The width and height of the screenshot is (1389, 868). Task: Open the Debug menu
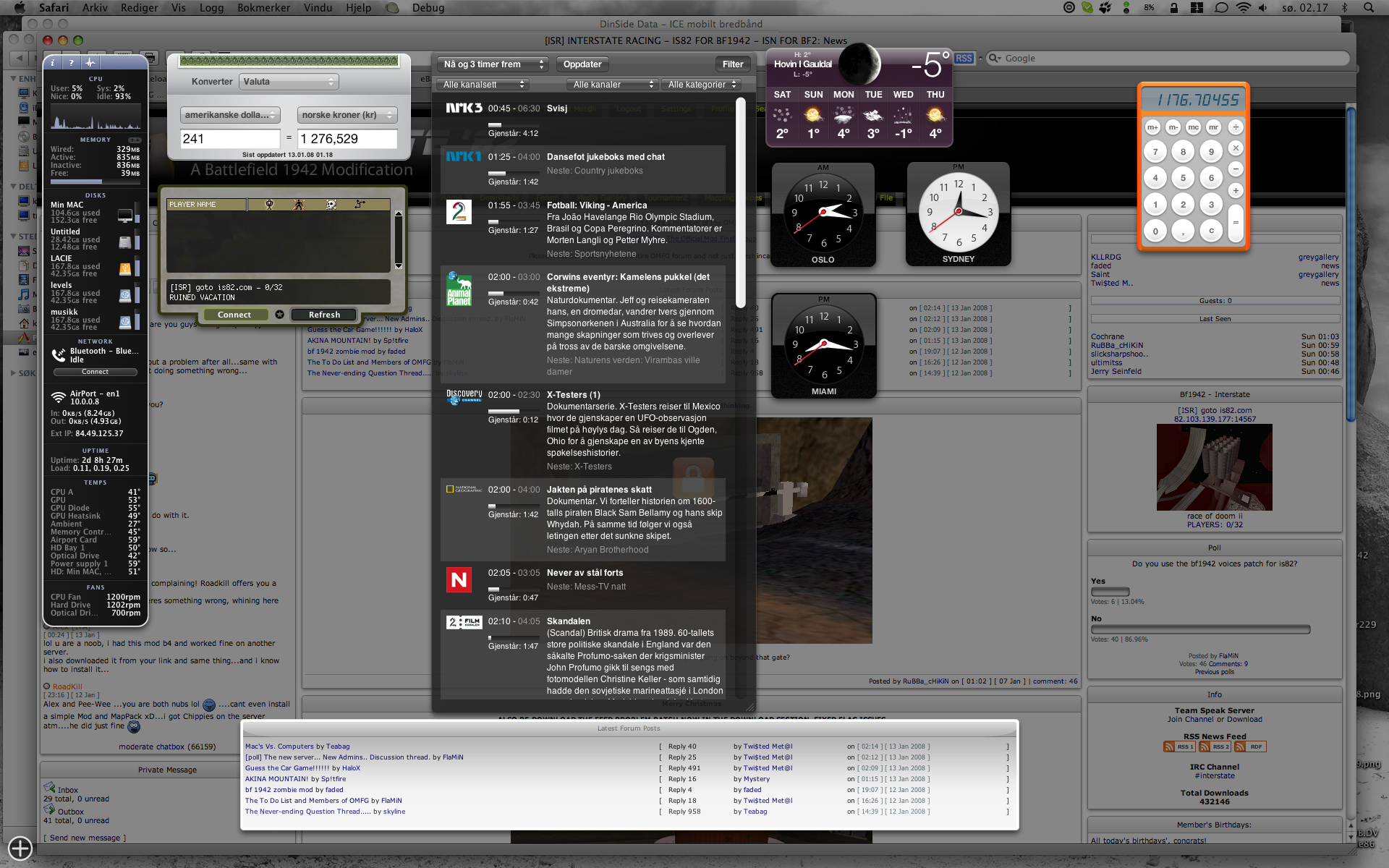(x=428, y=8)
